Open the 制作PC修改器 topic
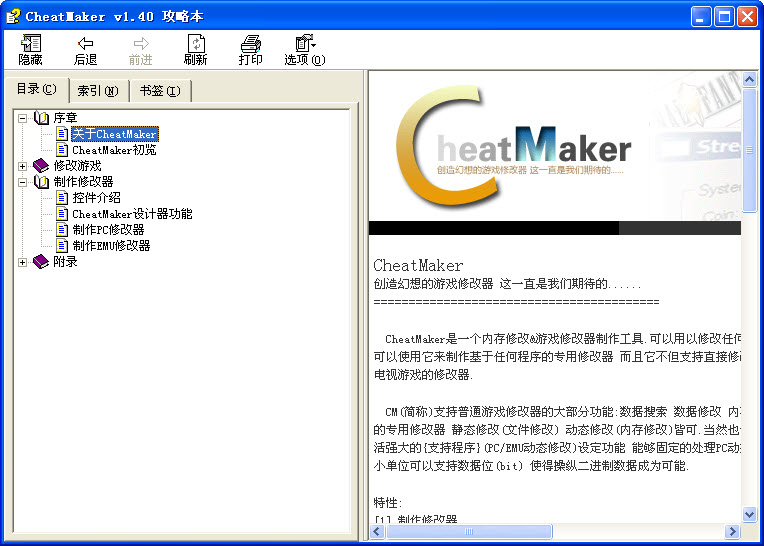764x546 pixels. pyautogui.click(x=108, y=229)
